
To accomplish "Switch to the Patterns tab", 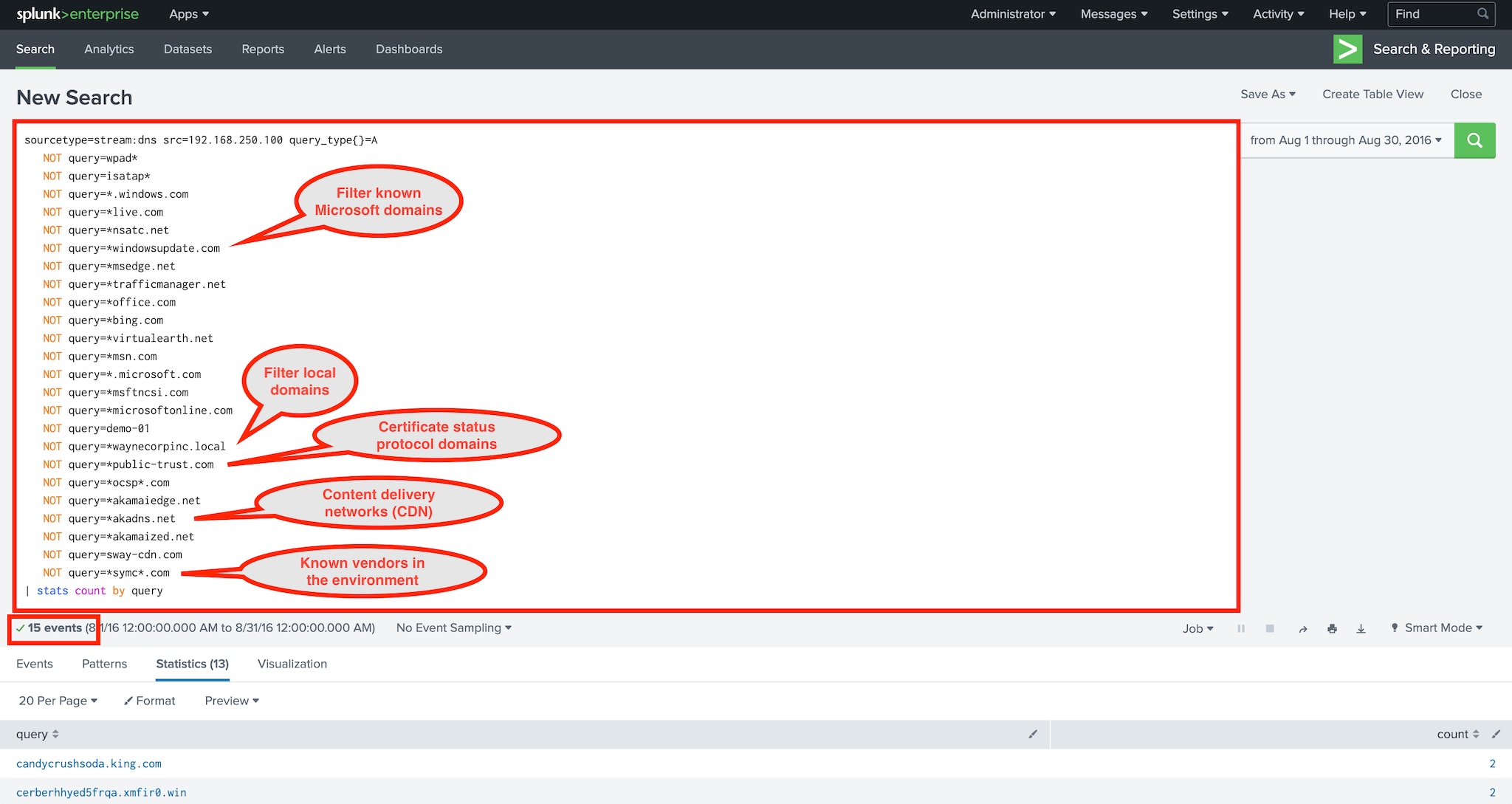I will (x=104, y=664).
